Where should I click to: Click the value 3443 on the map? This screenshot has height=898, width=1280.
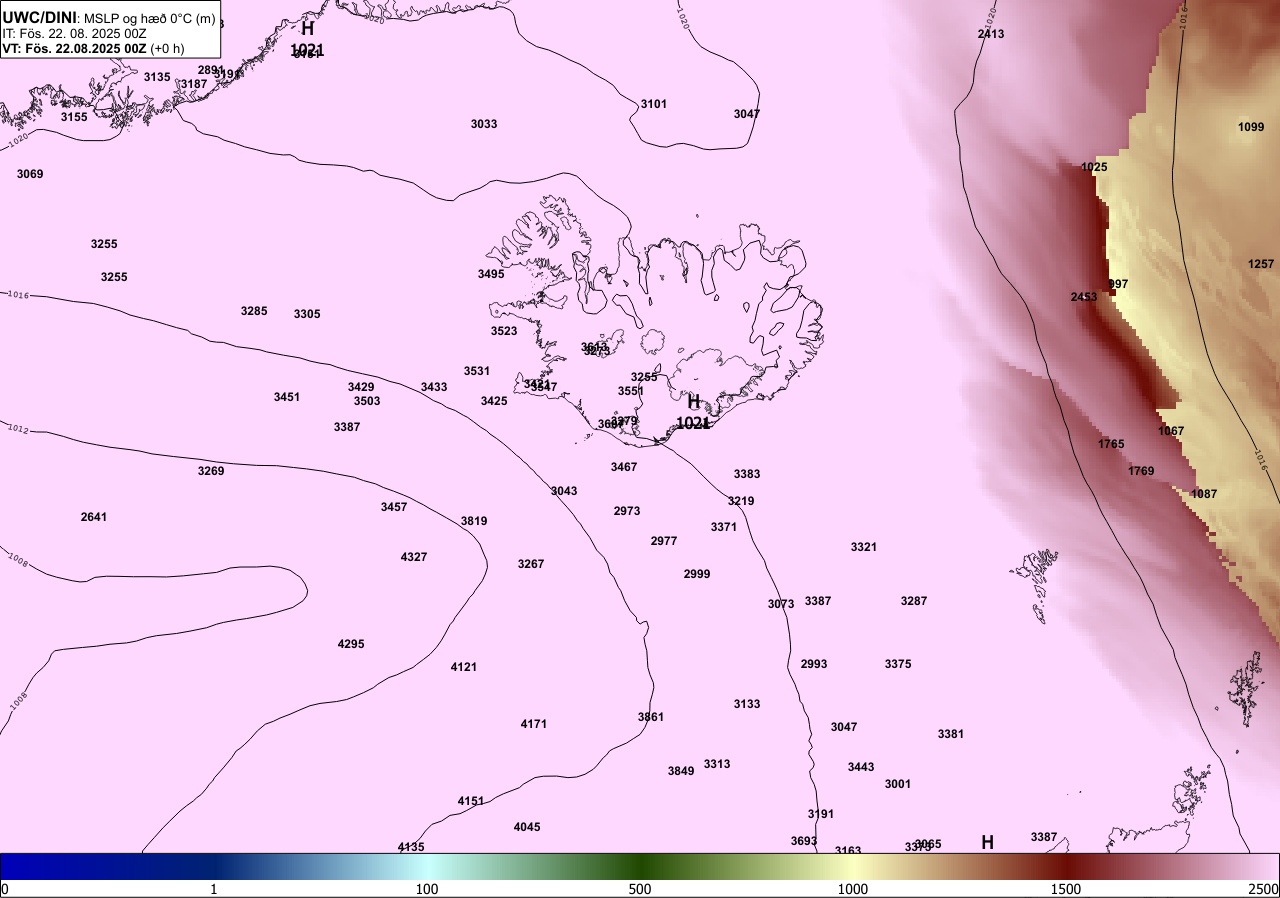coord(861,767)
